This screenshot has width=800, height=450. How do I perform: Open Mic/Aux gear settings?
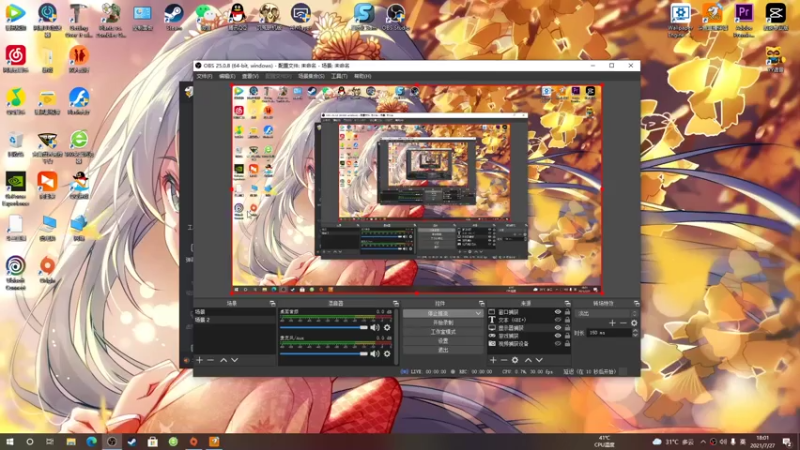click(387, 354)
